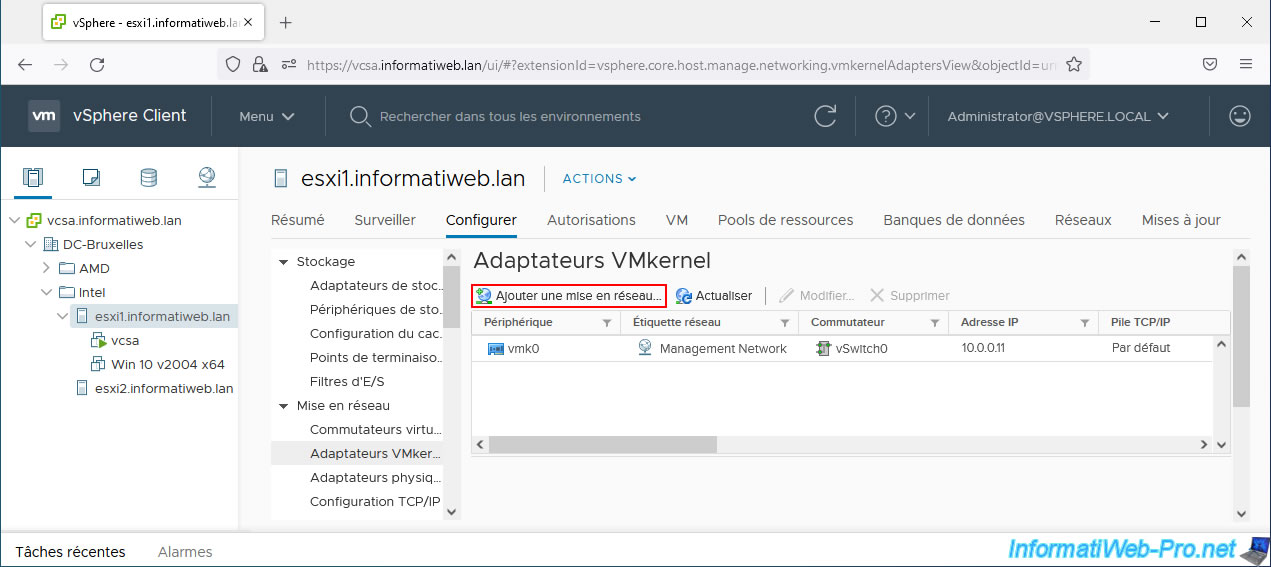Switch to the Banques de données tab
Image resolution: width=1271 pixels, height=567 pixels.
pyautogui.click(x=954, y=220)
